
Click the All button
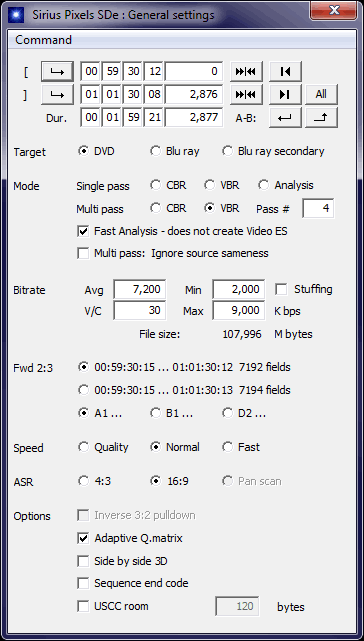[321, 94]
